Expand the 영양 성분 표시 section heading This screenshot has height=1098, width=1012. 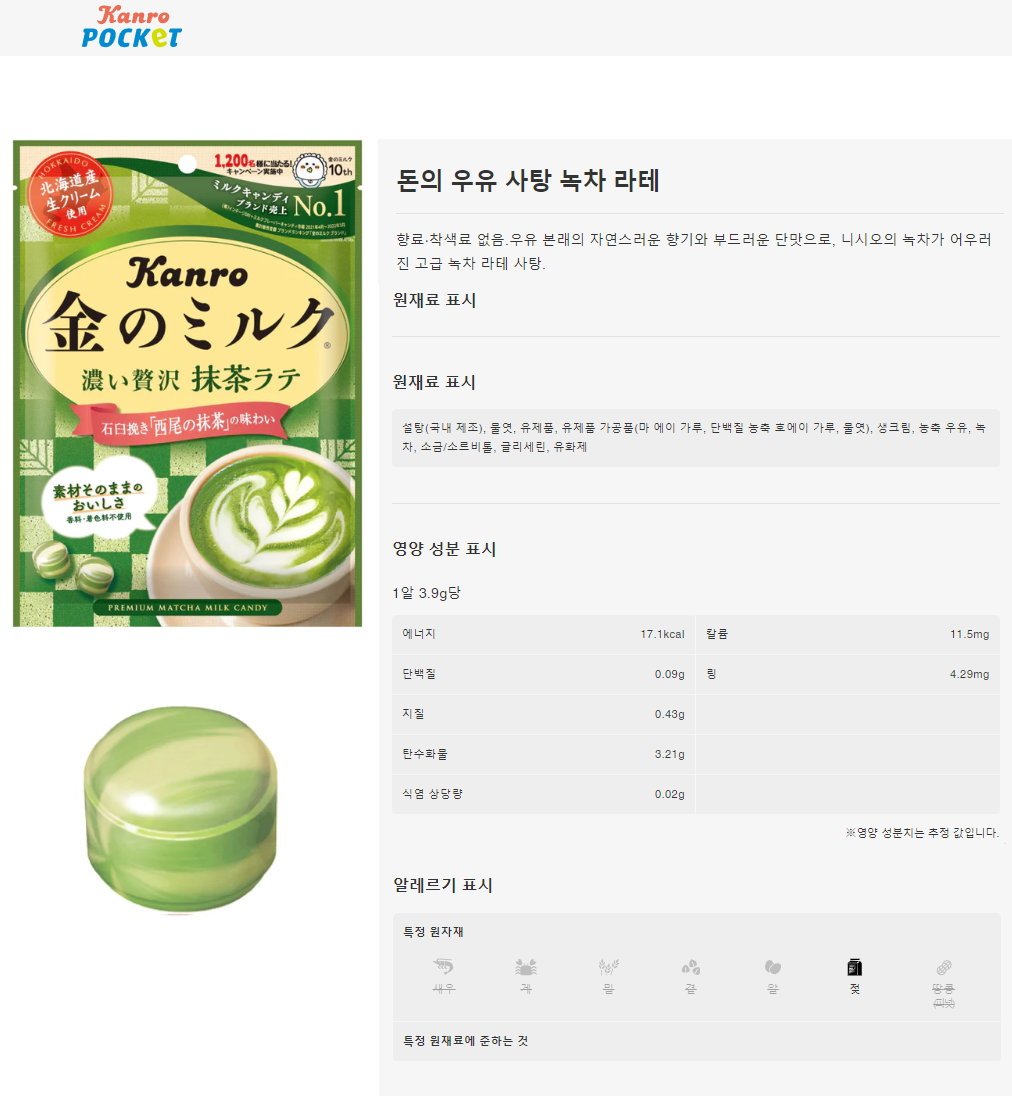tap(444, 548)
